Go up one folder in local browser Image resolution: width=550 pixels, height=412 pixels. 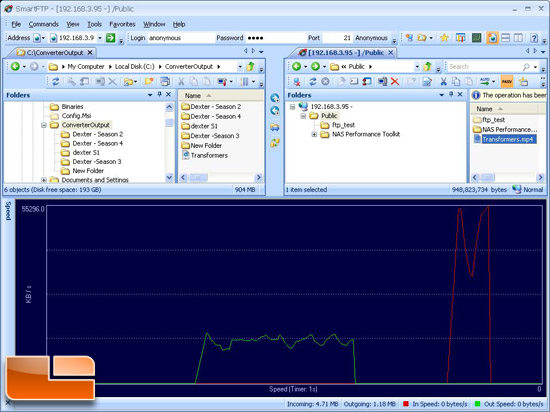coord(250,66)
